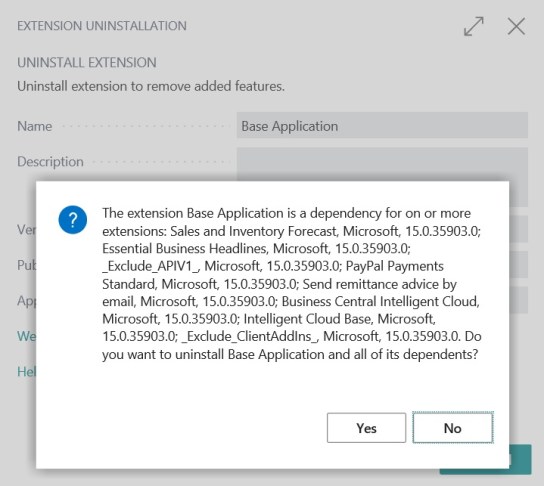This screenshot has width=544, height=486.
Task: Click the blue question mark icon
Action: pyautogui.click(x=73, y=220)
